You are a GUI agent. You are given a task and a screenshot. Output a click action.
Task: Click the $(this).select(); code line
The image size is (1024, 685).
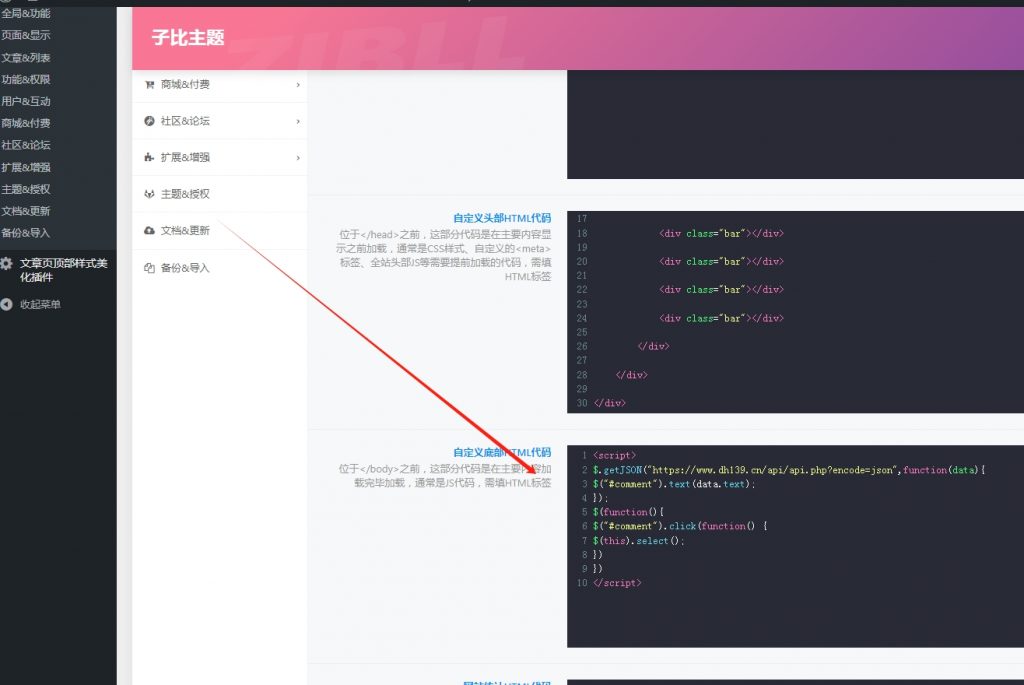pyautogui.click(x=639, y=541)
